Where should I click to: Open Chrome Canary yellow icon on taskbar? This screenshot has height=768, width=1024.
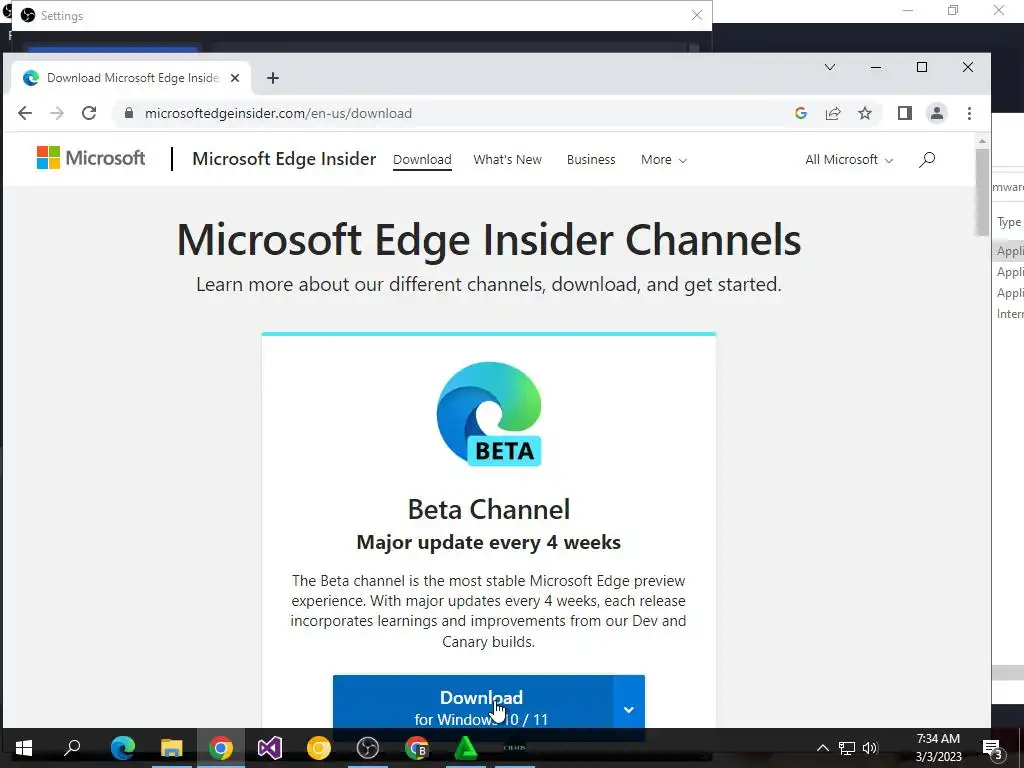pyautogui.click(x=319, y=748)
